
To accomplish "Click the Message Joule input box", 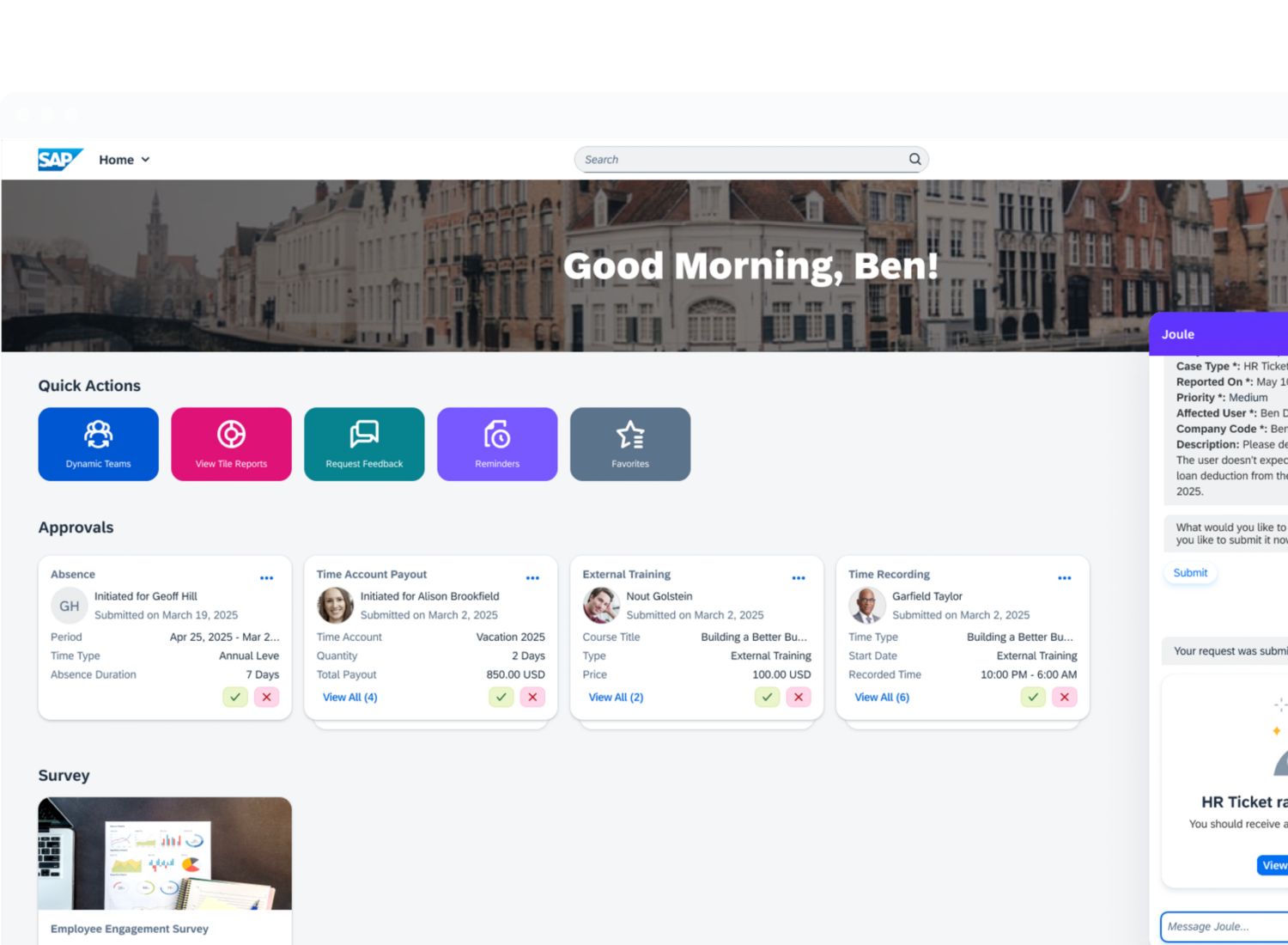I will [1222, 926].
